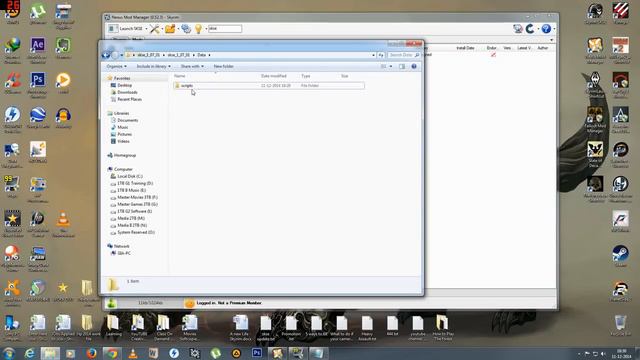640x360 pixels.
Task: Collapse the Computer section in navigation pane
Action: [120, 169]
